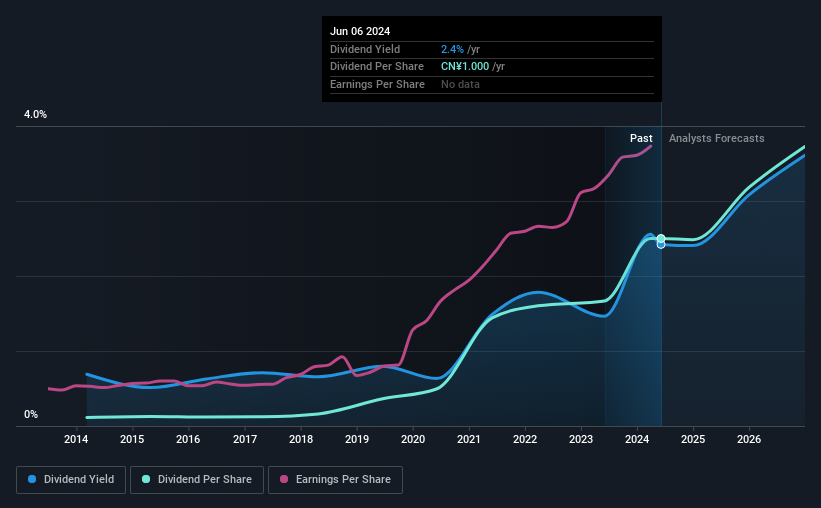821x508 pixels.
Task: Click the CN¥1.000 Dividend Per Share value
Action: [x=465, y=67]
